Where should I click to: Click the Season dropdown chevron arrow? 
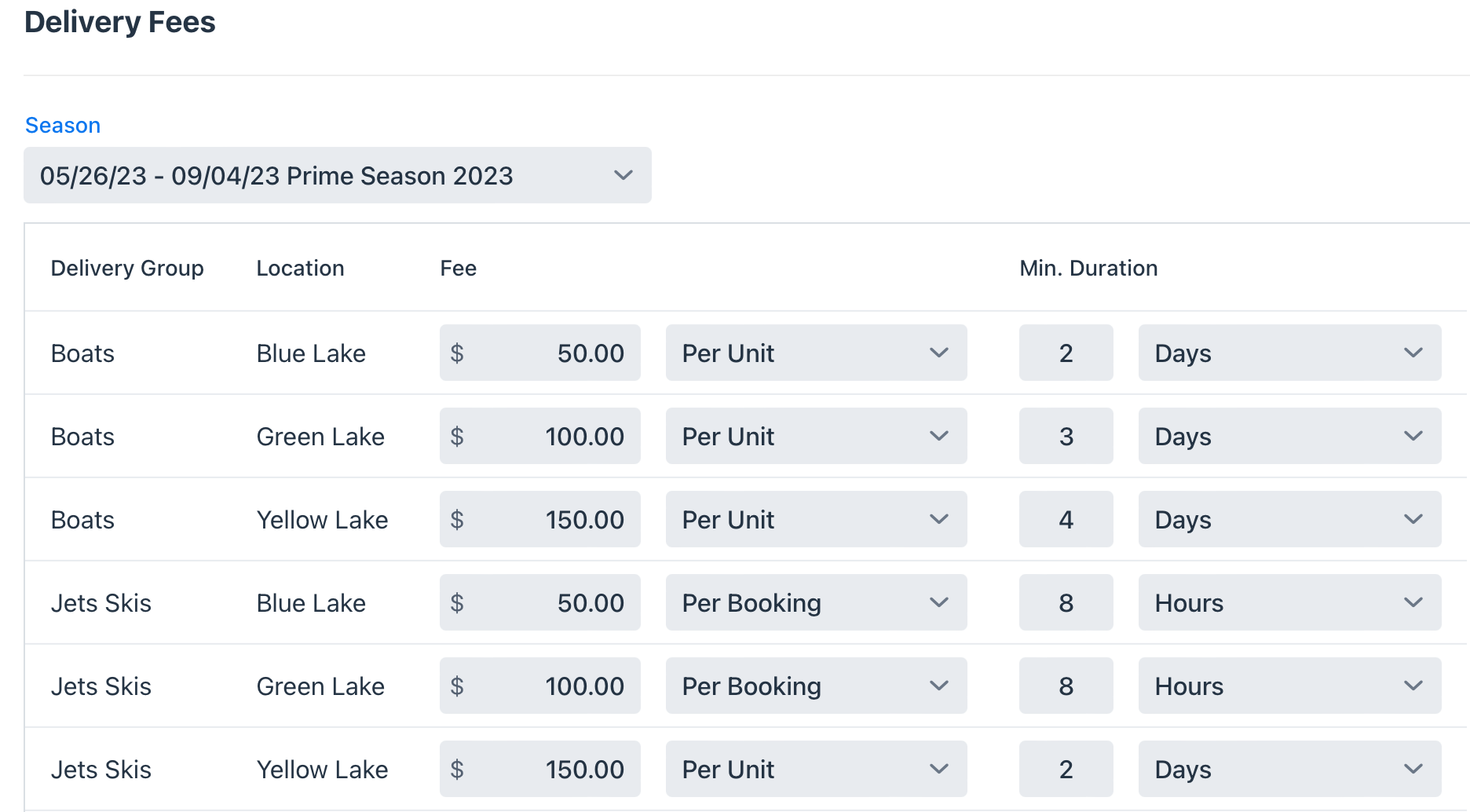623,175
